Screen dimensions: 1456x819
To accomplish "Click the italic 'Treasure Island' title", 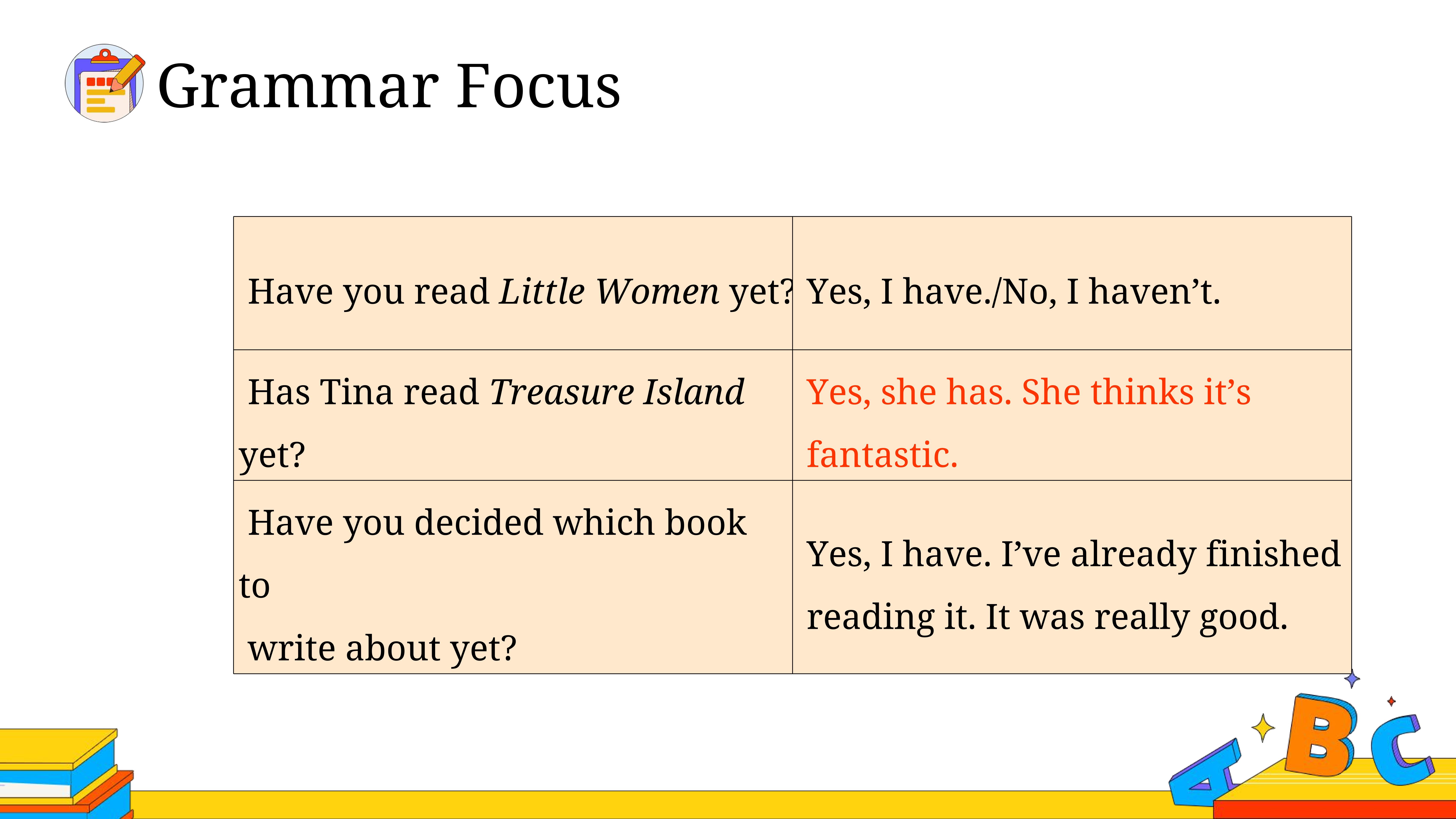I will click(617, 392).
